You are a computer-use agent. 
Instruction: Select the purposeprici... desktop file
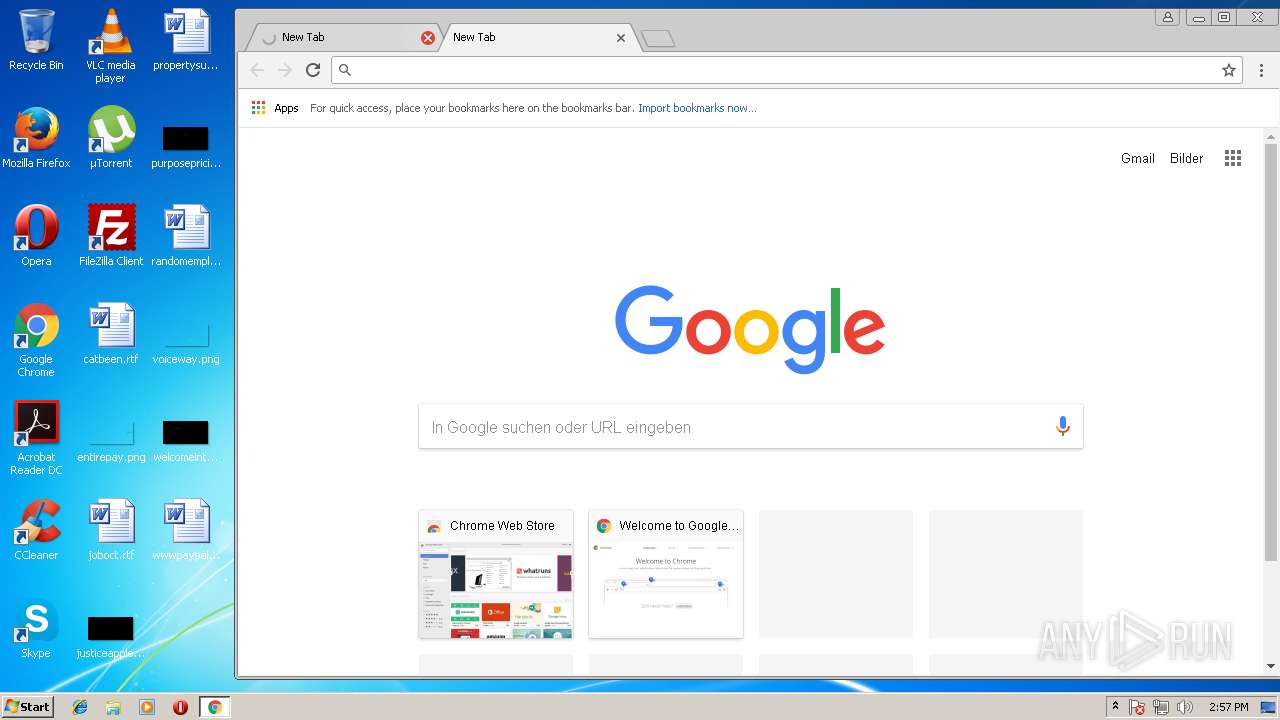point(186,146)
